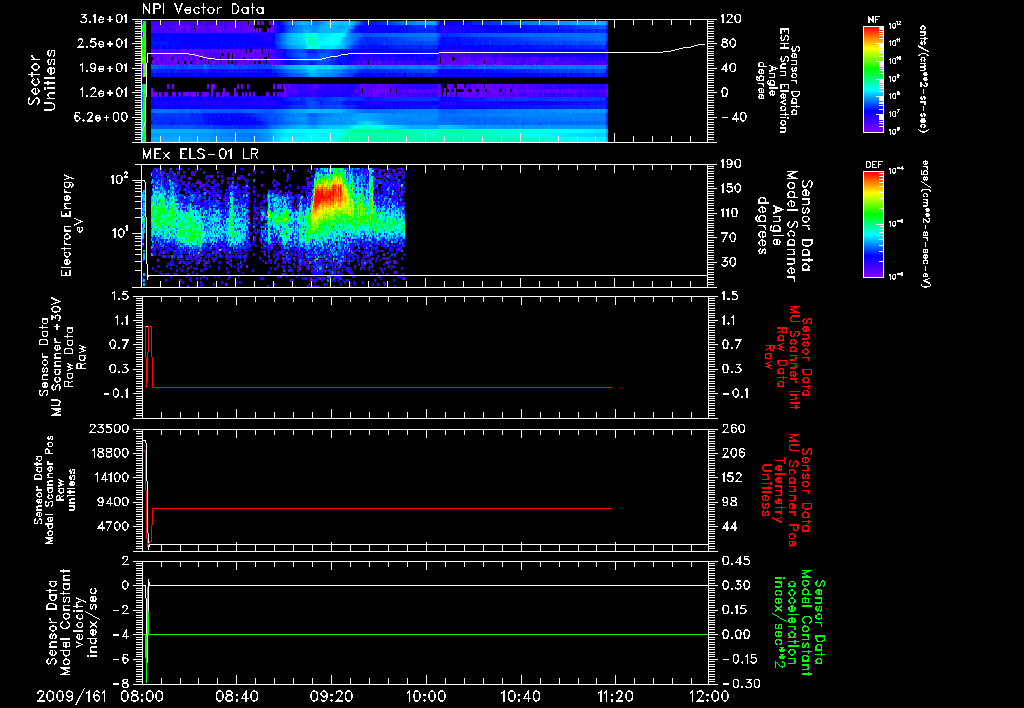The image size is (1024, 708).
Task: Click the cnts/(cm**2-sr-sec) units label
Action: 923,78
